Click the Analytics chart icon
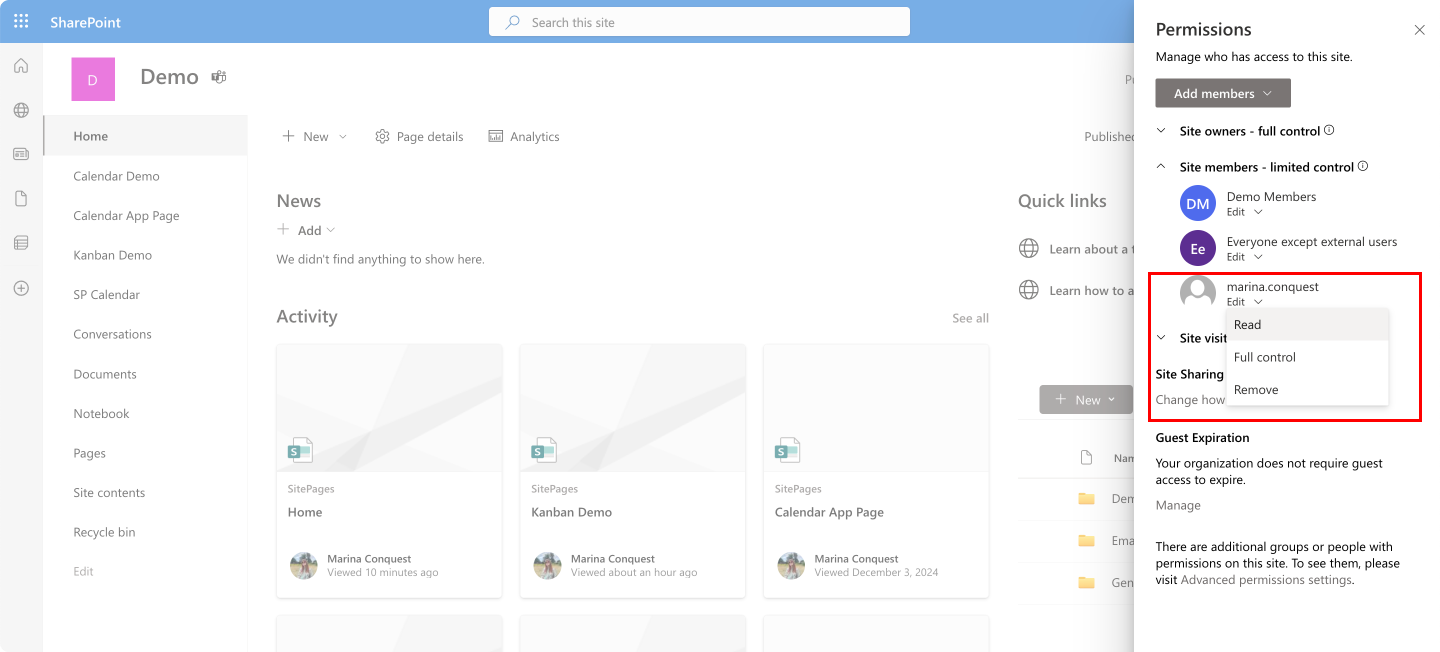This screenshot has width=1440, height=652. 496,136
